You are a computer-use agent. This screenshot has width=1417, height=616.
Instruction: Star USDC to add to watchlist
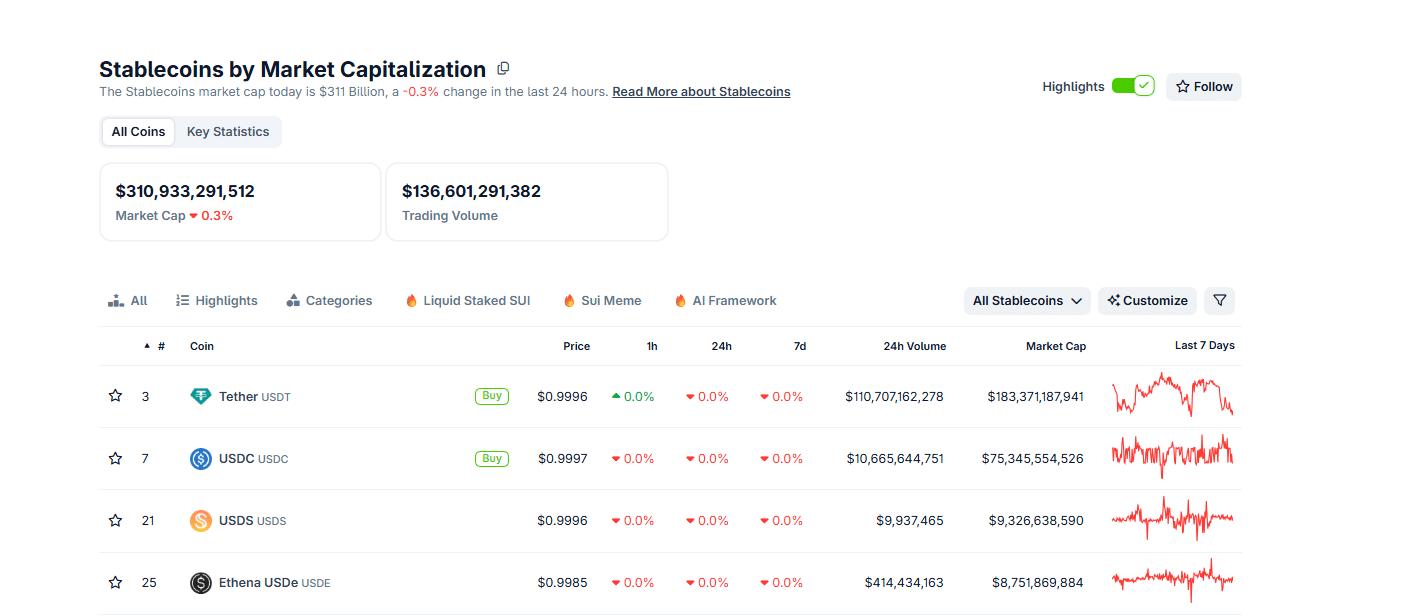pos(115,458)
